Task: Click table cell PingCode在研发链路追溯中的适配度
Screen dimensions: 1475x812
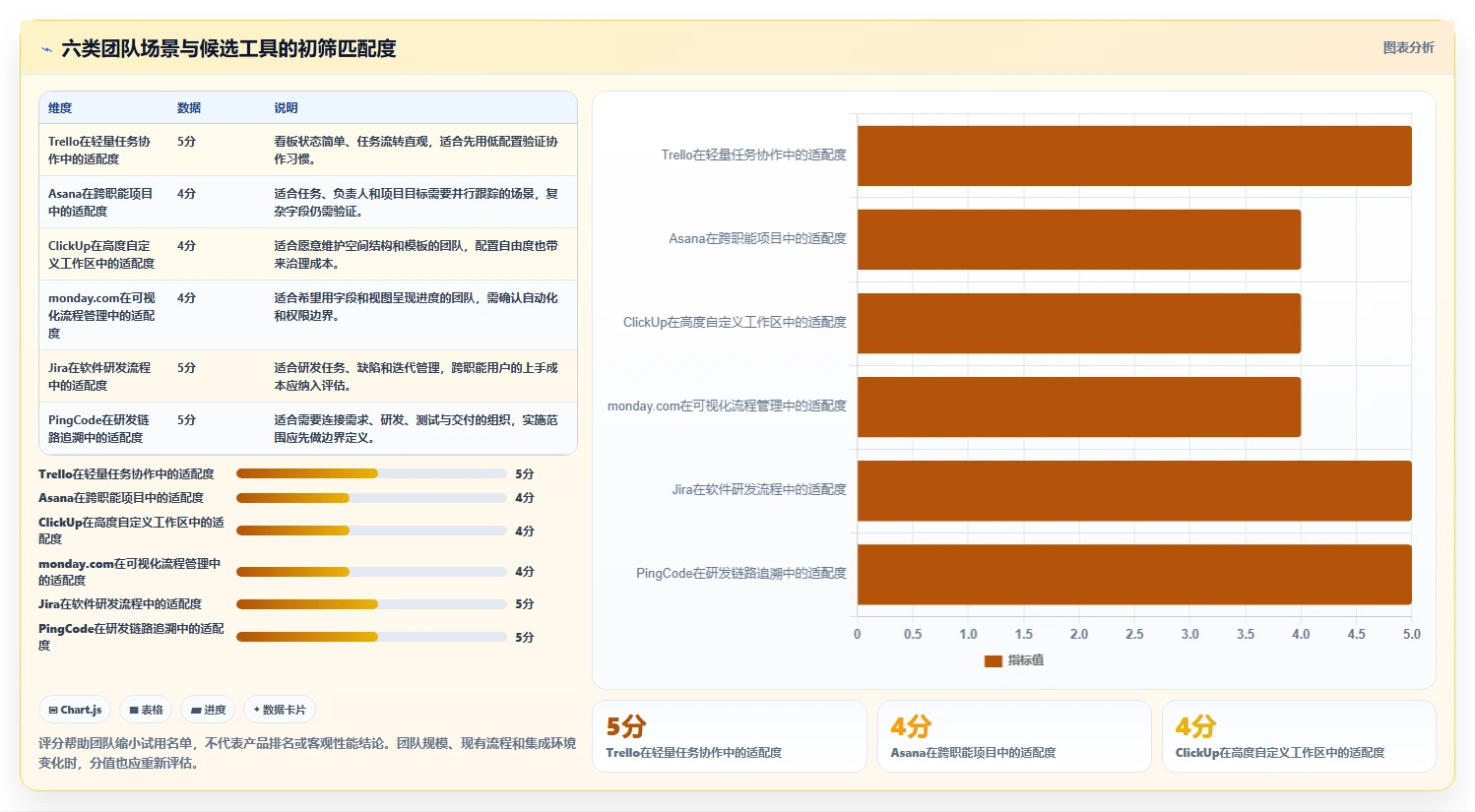Action: [x=98, y=428]
